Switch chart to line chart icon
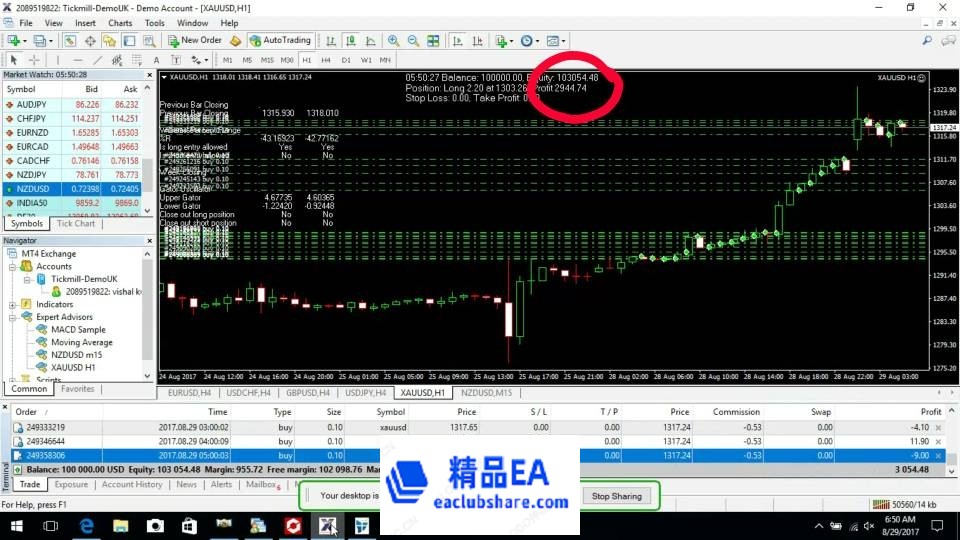Screen dimensions: 960x540 point(370,40)
